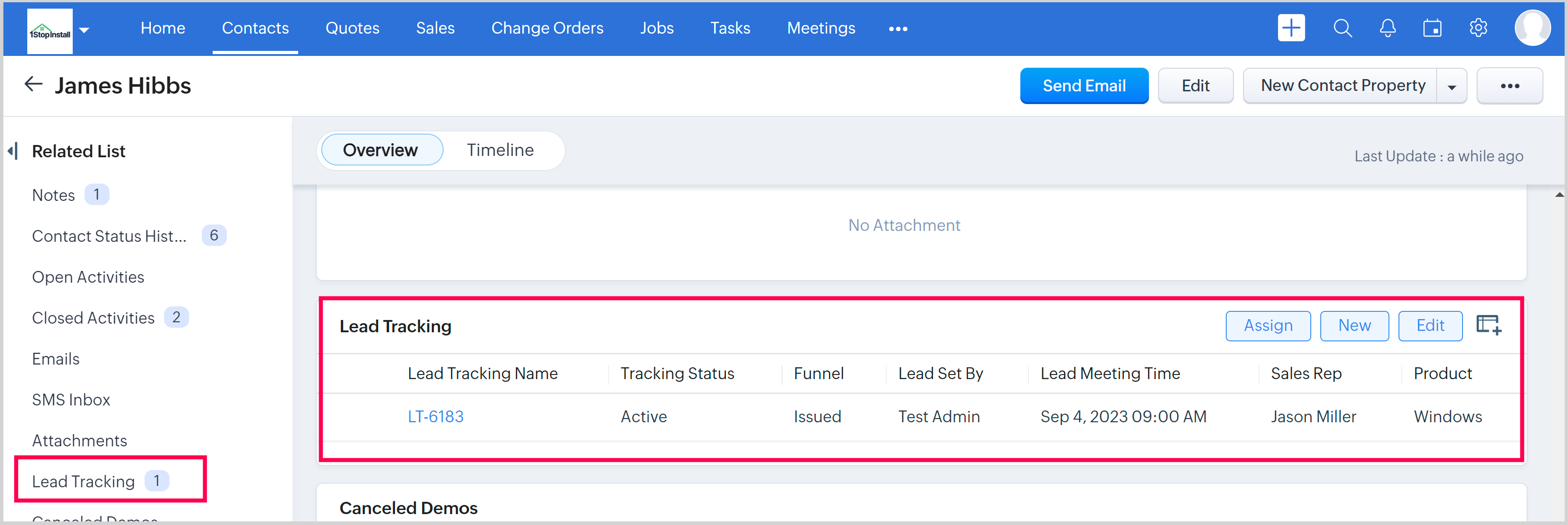The width and height of the screenshot is (1568, 525).
Task: Open the search magnifier icon
Action: click(x=1342, y=28)
